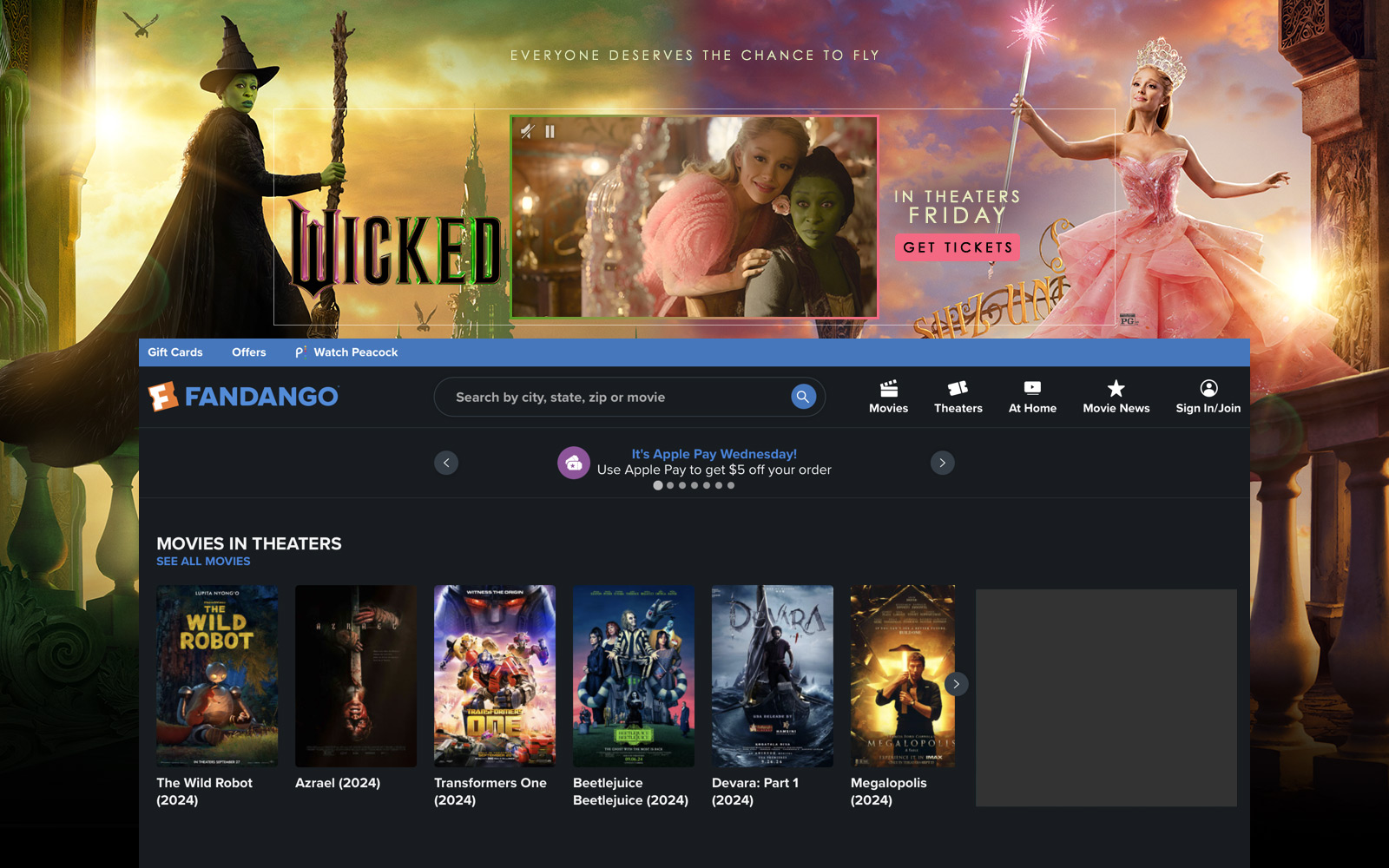Show next promo with right arrow
Image resolution: width=1389 pixels, height=868 pixels.
click(x=943, y=463)
